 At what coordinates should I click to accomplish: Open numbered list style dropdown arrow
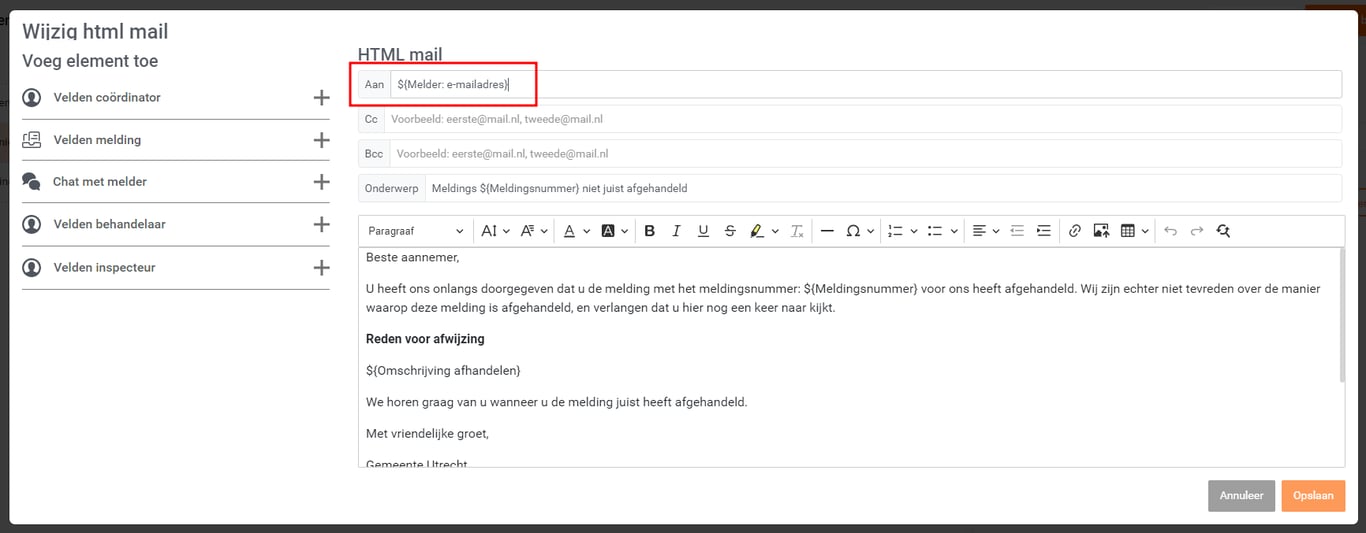tap(913, 231)
